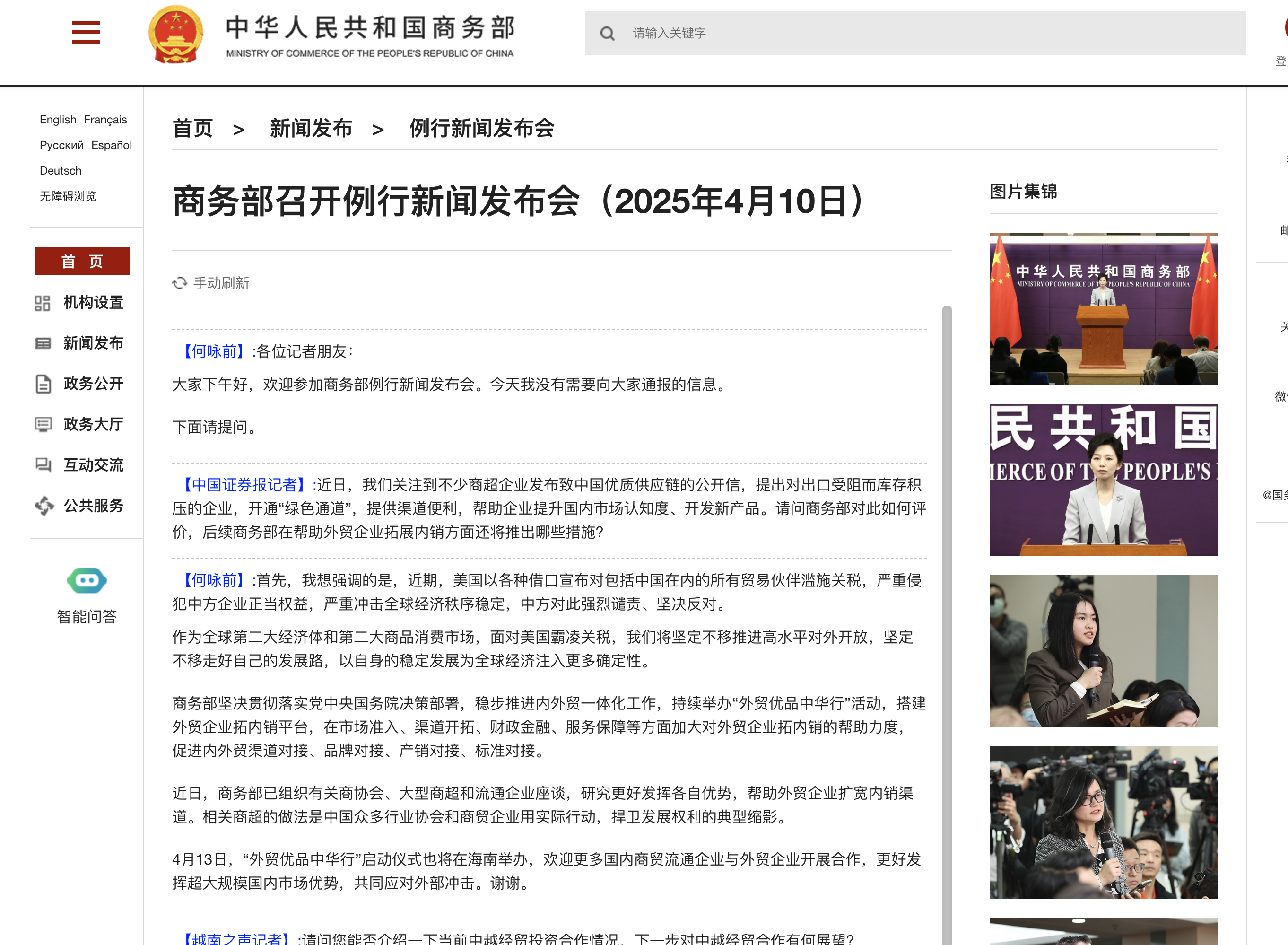The image size is (1288, 945).
Task: Click 手动刷新 to refresh the transcript
Action: (221, 283)
